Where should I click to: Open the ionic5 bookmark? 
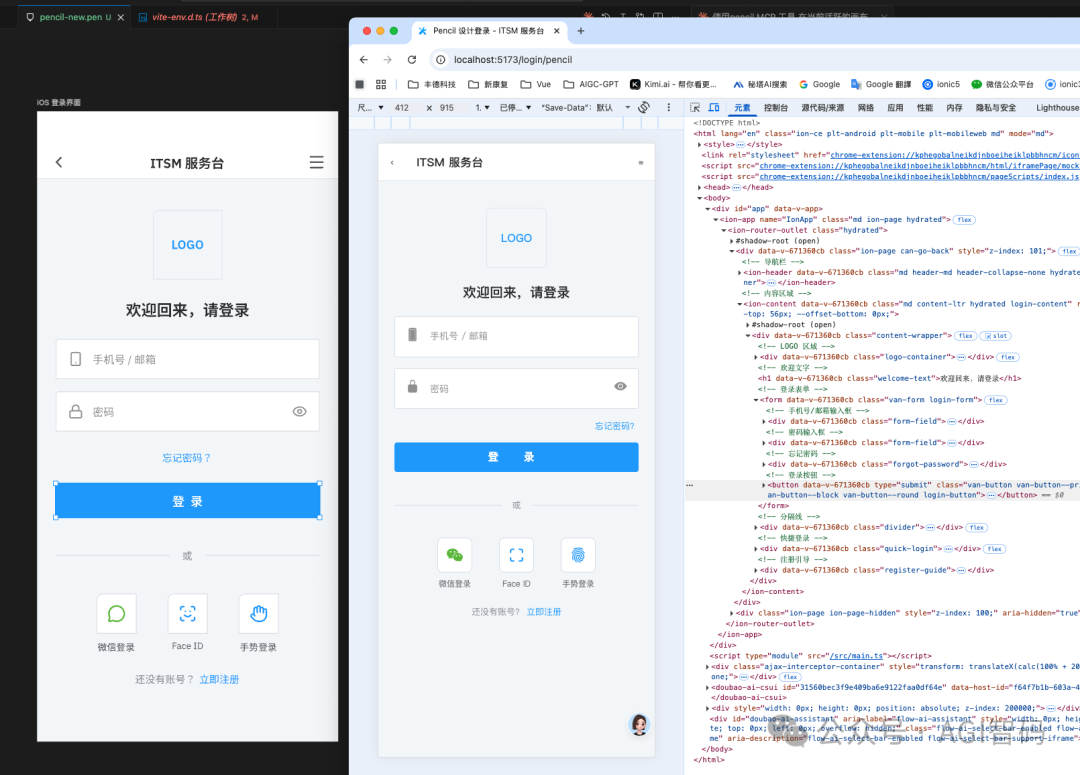pos(941,84)
